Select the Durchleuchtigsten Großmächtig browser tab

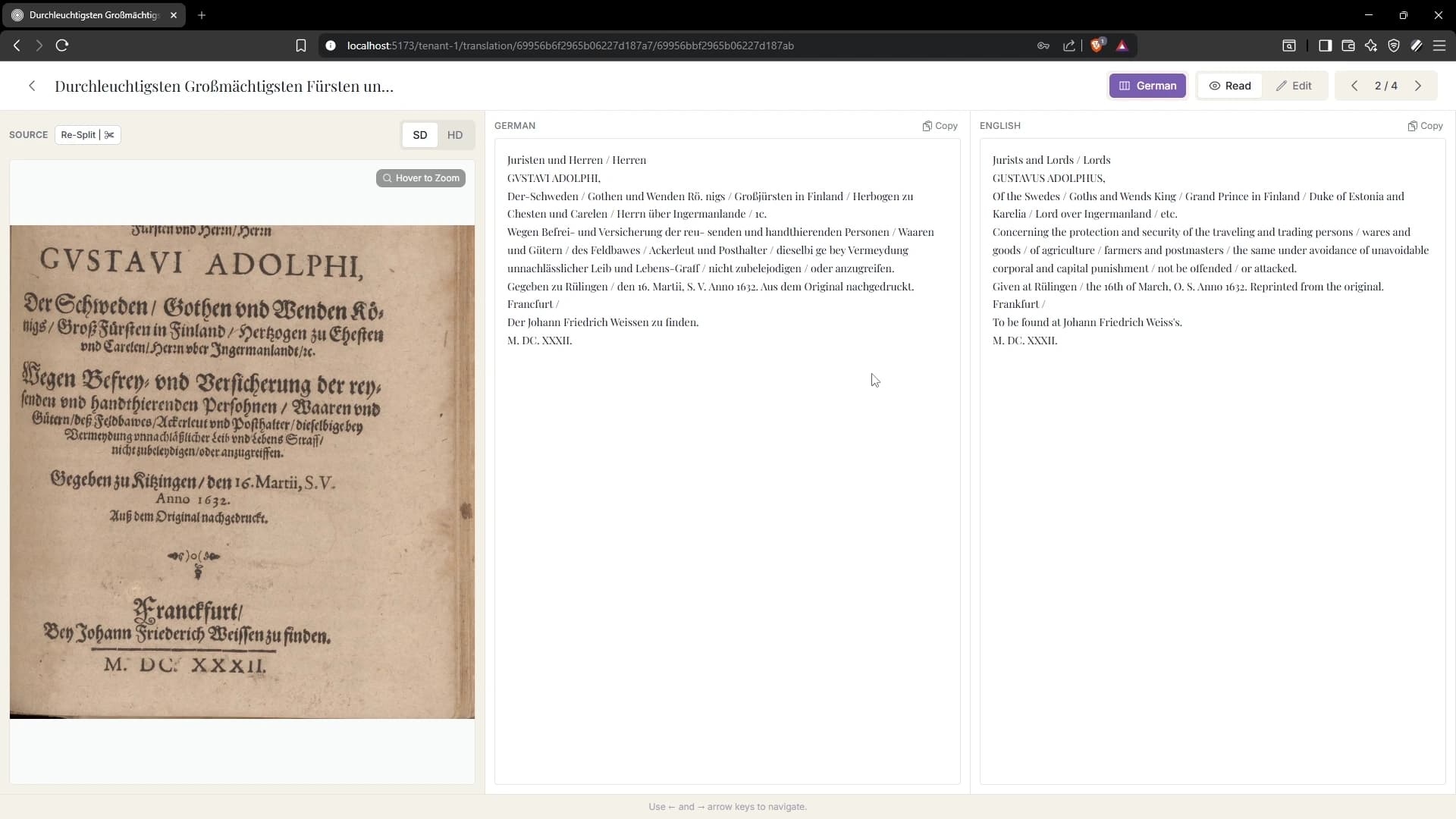tap(91, 15)
